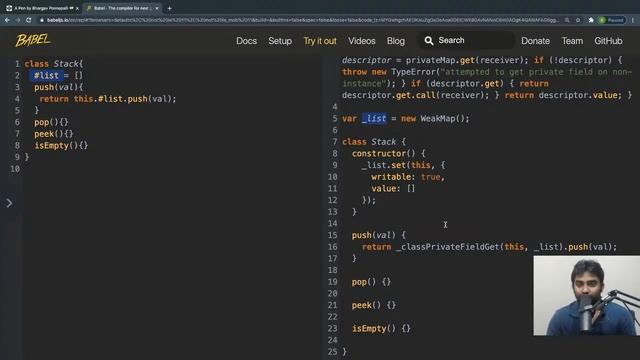The image size is (640, 360).
Task: Open the Team page
Action: [572, 41]
